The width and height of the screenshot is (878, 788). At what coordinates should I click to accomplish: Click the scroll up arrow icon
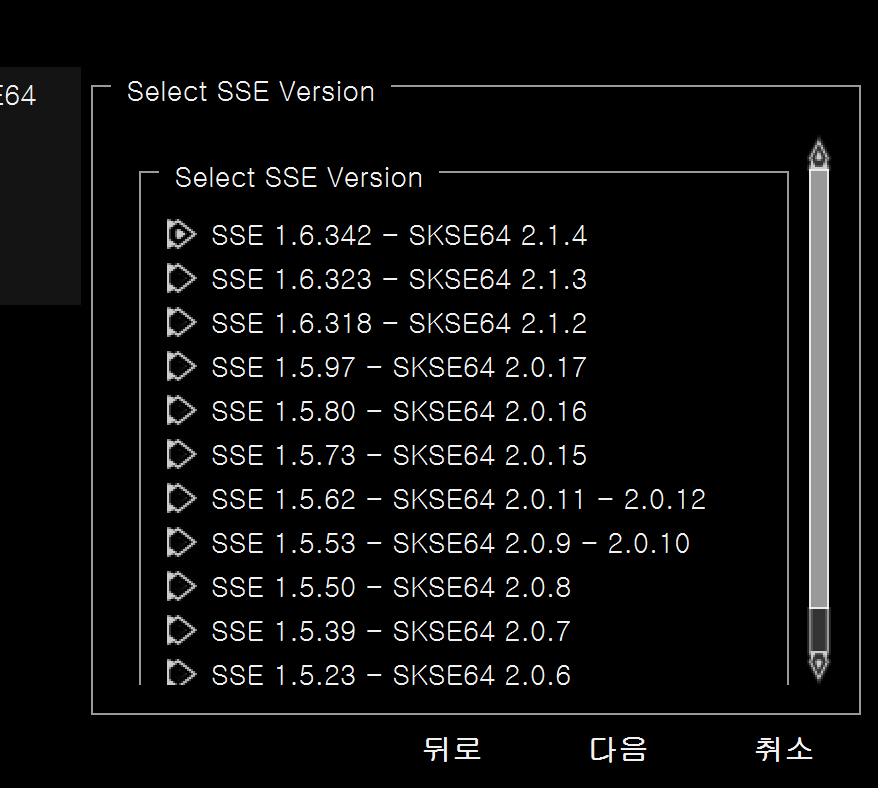coord(819,153)
